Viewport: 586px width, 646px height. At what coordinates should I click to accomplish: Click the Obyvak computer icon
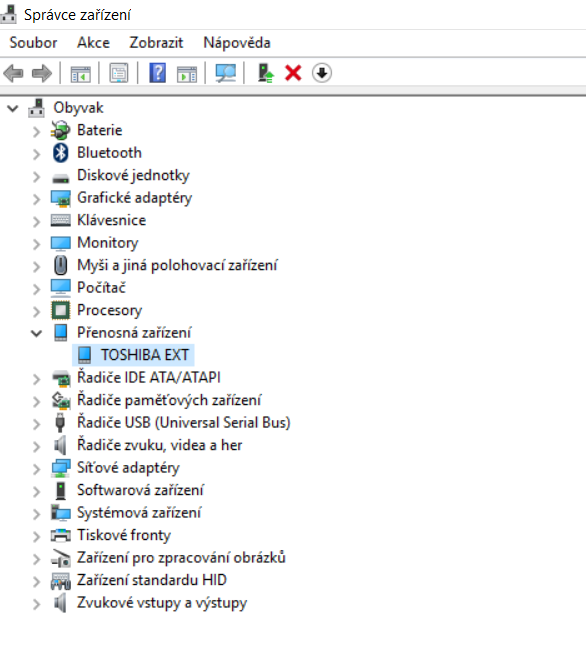[x=37, y=108]
